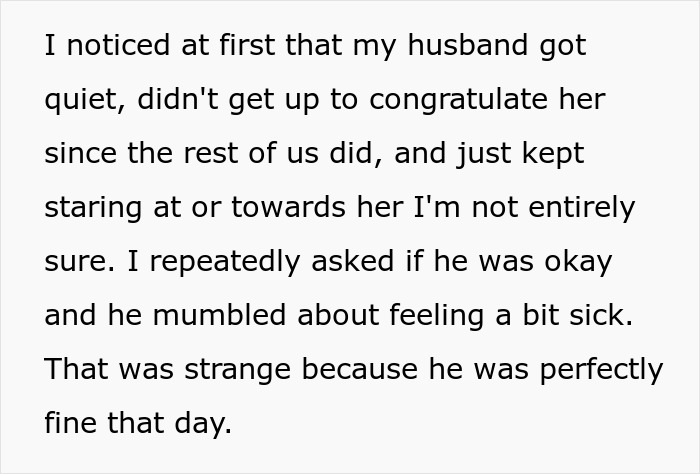
Task: Click on the word "okay"
Action: click(x=578, y=262)
